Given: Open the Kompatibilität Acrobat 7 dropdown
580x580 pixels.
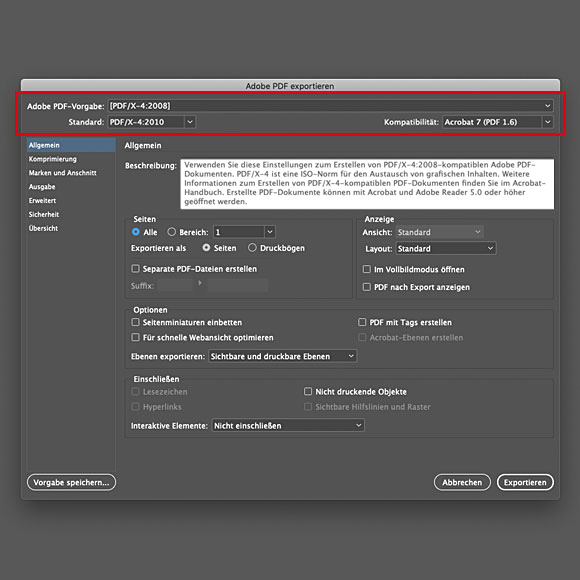Looking at the screenshot, I should (498, 122).
